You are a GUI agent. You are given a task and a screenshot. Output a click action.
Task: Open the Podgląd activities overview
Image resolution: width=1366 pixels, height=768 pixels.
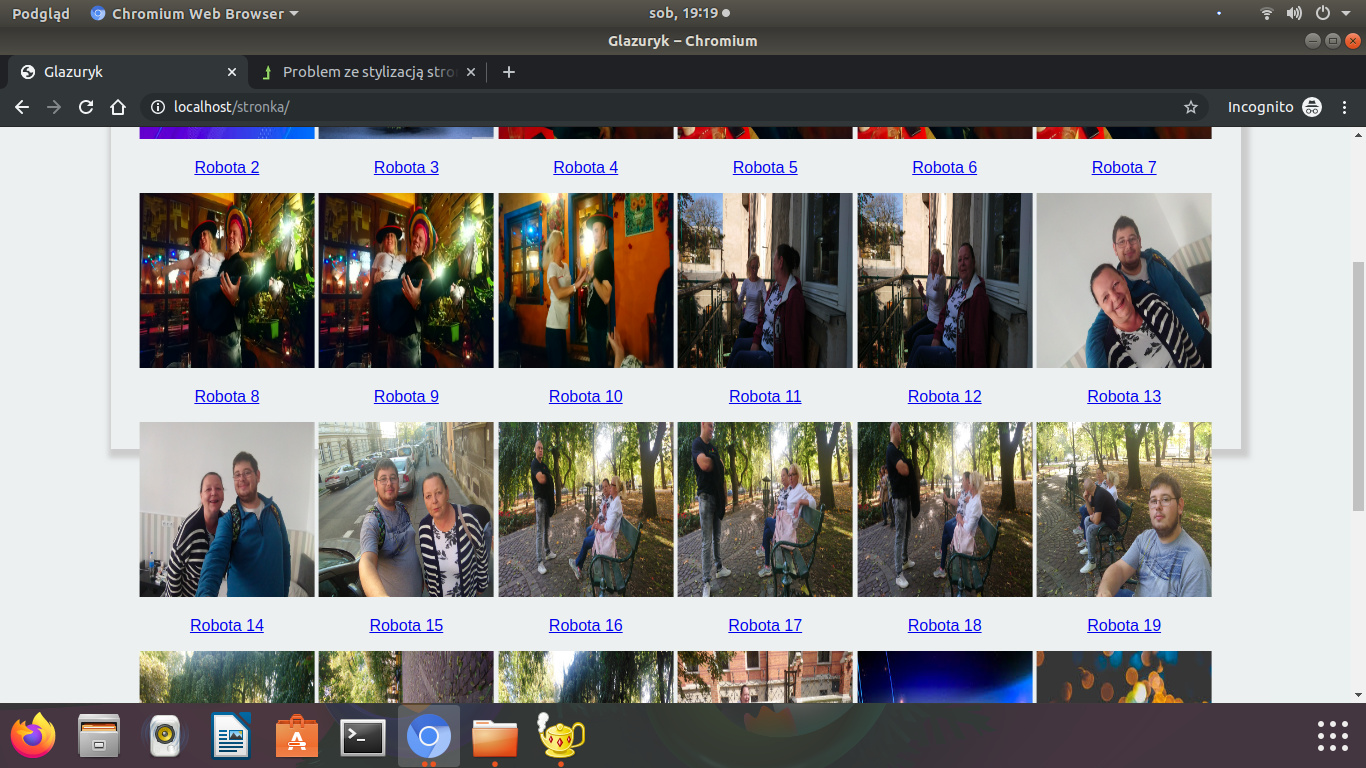(x=40, y=14)
